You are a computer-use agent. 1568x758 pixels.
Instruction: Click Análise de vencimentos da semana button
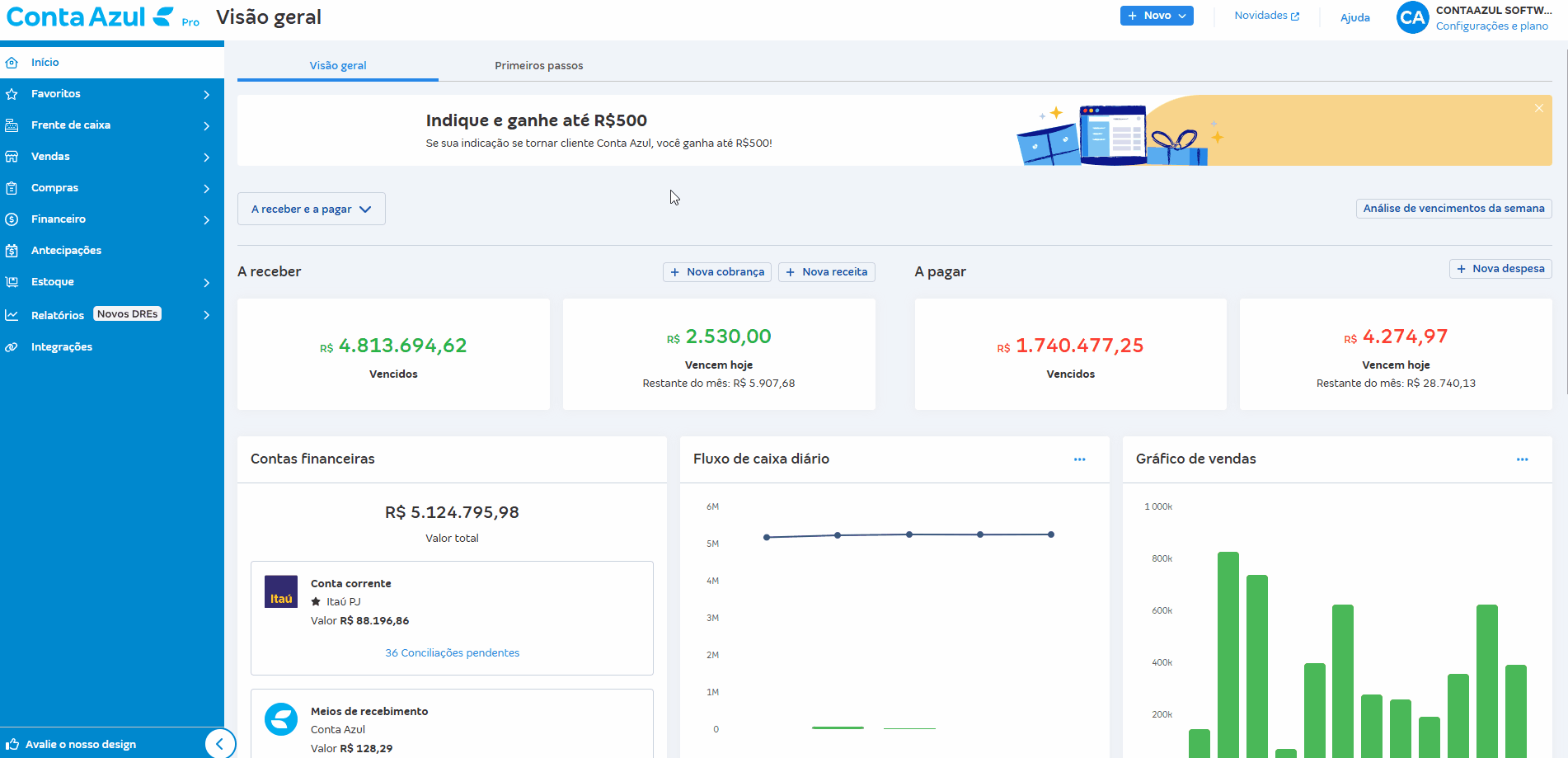1453,209
